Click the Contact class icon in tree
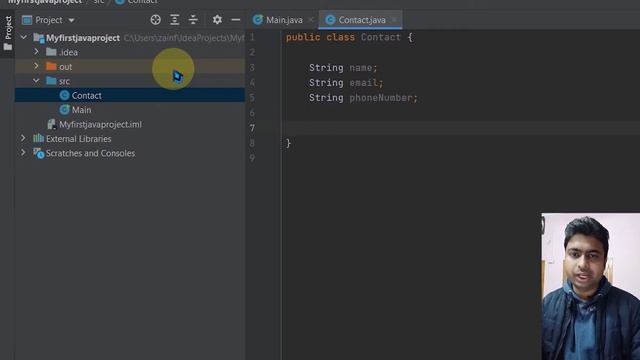This screenshot has height=360, width=640. pyautogui.click(x=64, y=95)
